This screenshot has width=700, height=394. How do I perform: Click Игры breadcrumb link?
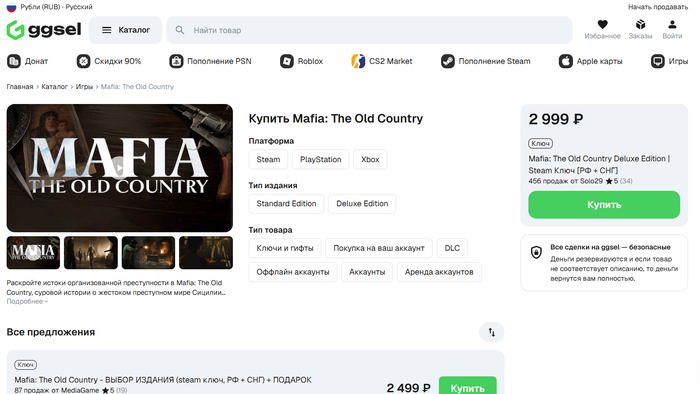pyautogui.click(x=84, y=87)
